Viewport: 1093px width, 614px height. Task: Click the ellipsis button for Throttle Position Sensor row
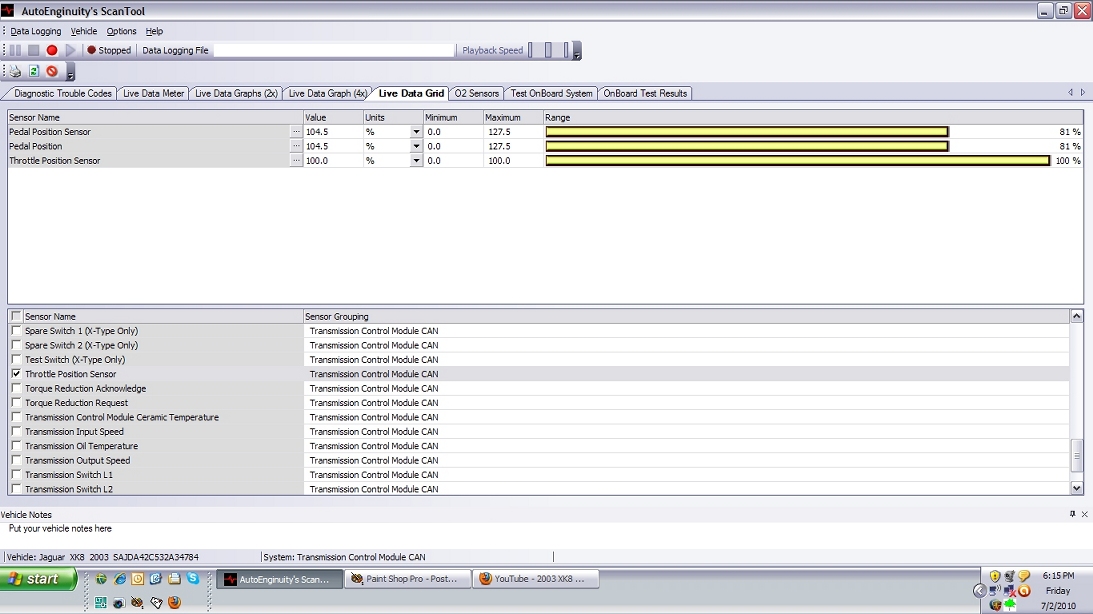point(296,160)
